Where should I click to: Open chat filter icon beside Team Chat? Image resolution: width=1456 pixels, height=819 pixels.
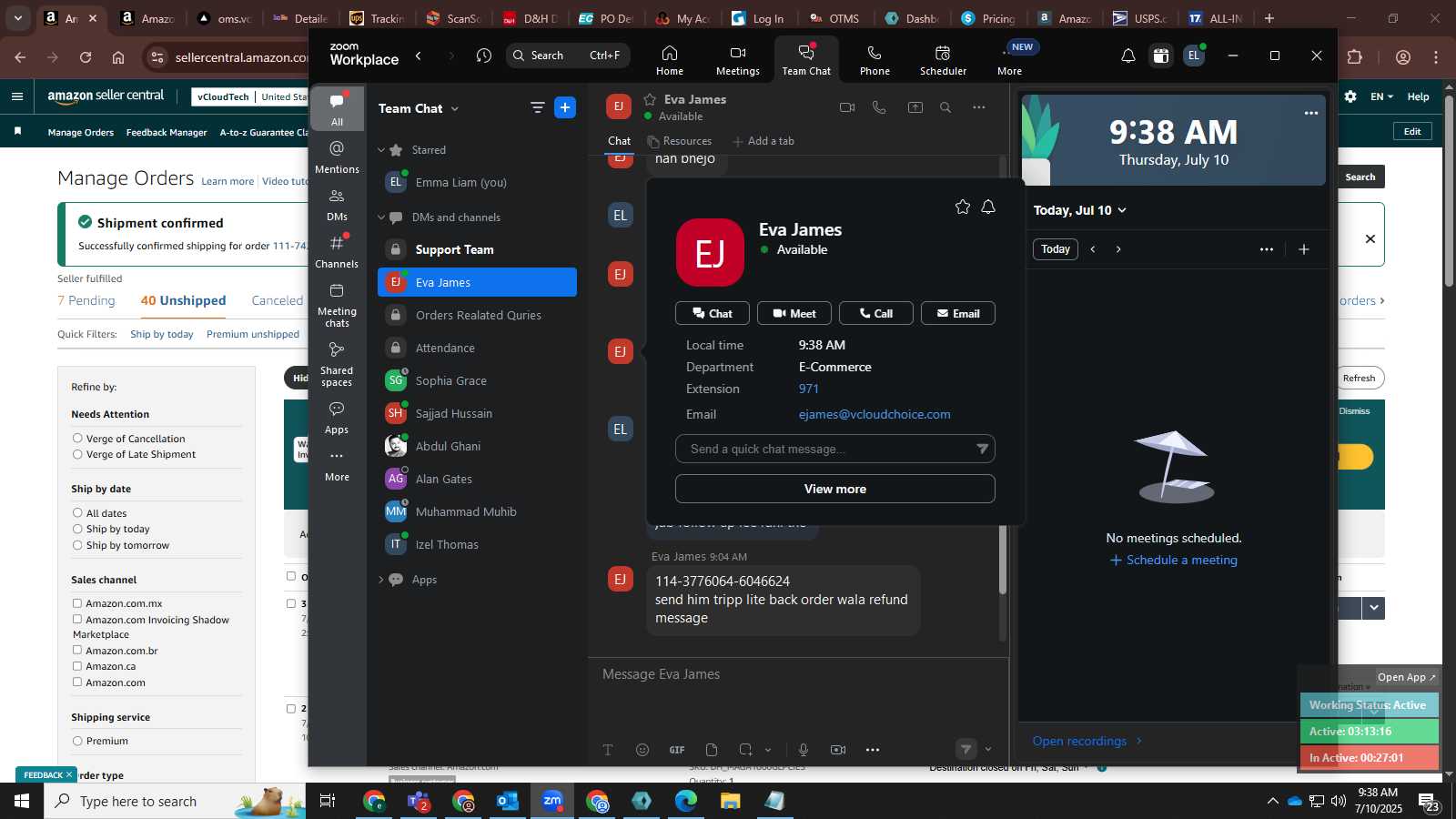(x=538, y=108)
